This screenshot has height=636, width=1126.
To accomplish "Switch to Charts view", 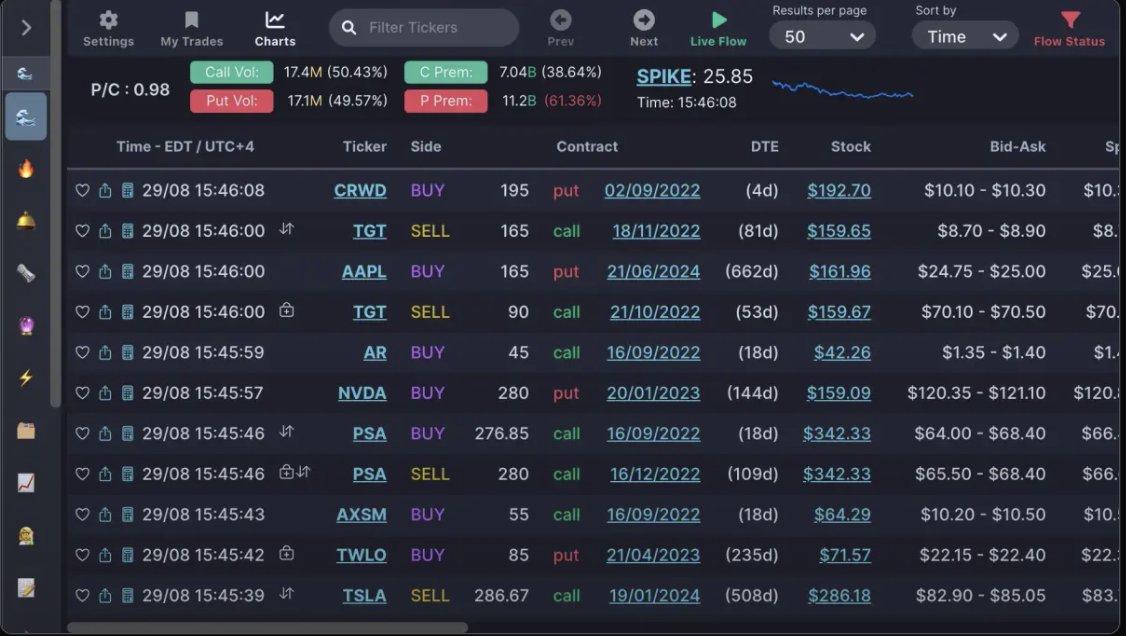I will pyautogui.click(x=275, y=29).
